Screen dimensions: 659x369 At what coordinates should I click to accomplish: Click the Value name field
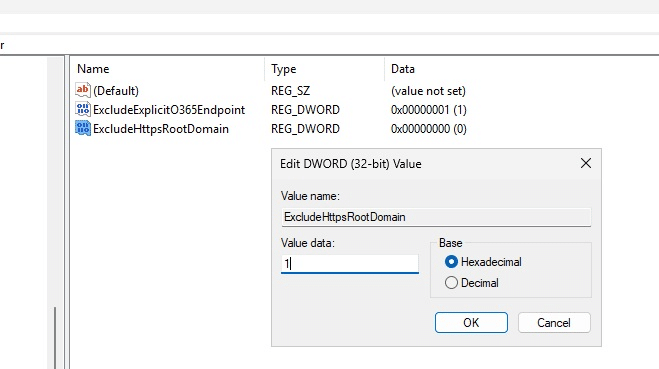pos(436,217)
